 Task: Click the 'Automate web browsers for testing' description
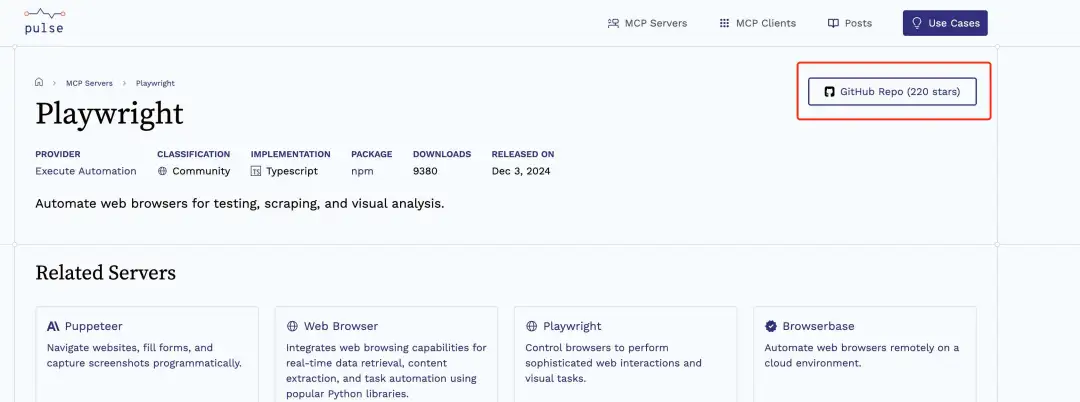pos(240,204)
